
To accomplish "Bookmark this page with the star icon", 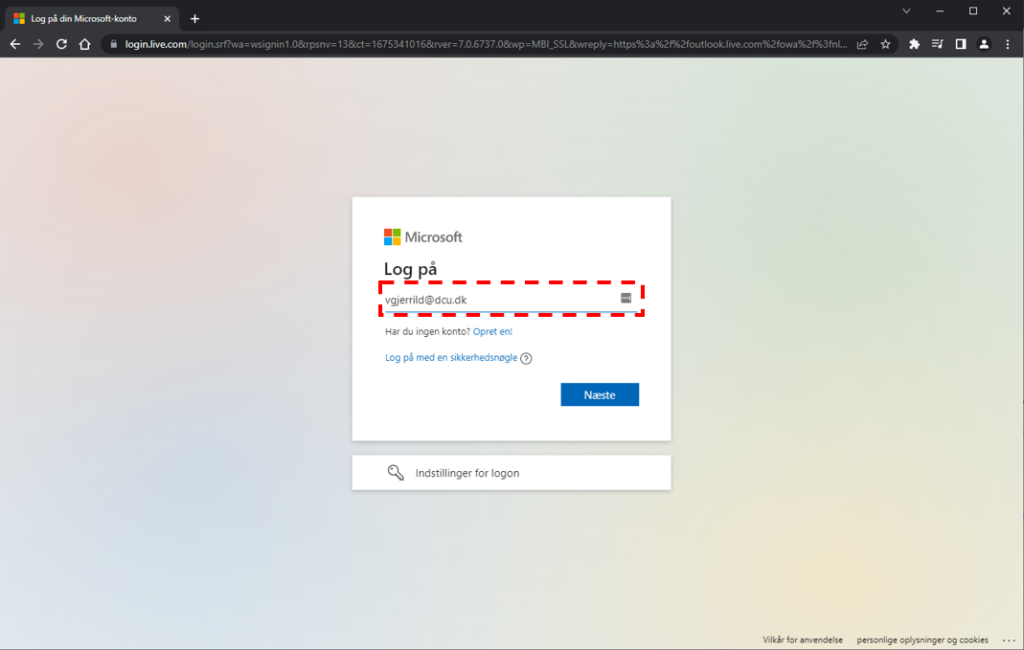I will pyautogui.click(x=885, y=44).
